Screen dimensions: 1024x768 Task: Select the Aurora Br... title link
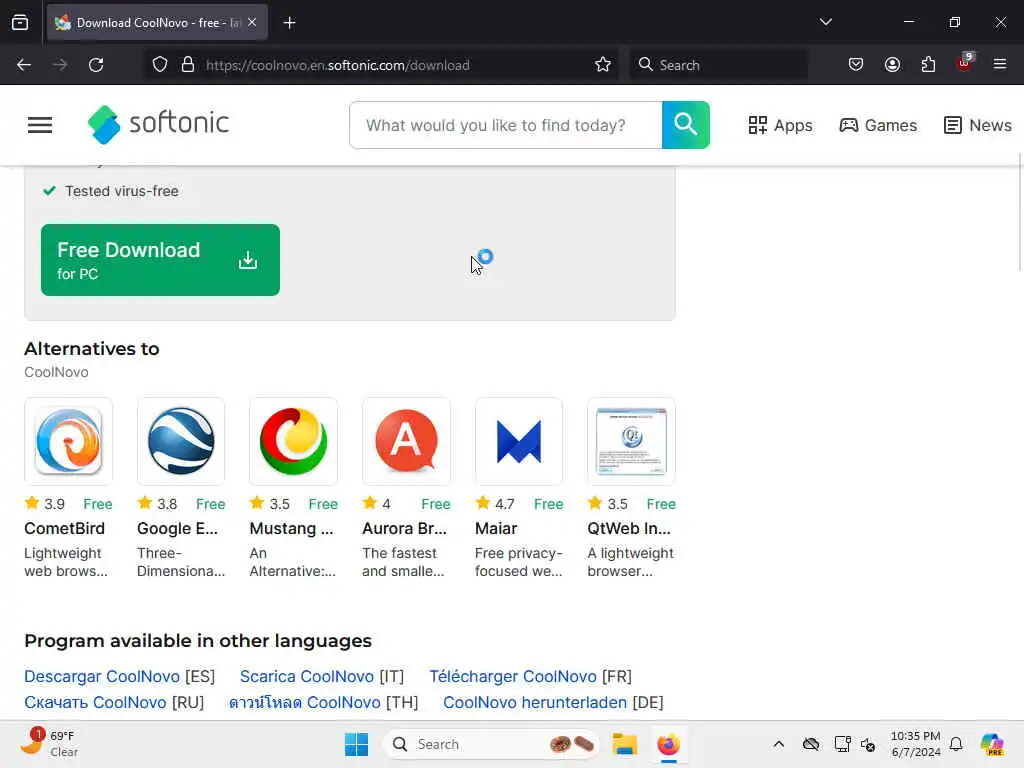click(x=405, y=528)
